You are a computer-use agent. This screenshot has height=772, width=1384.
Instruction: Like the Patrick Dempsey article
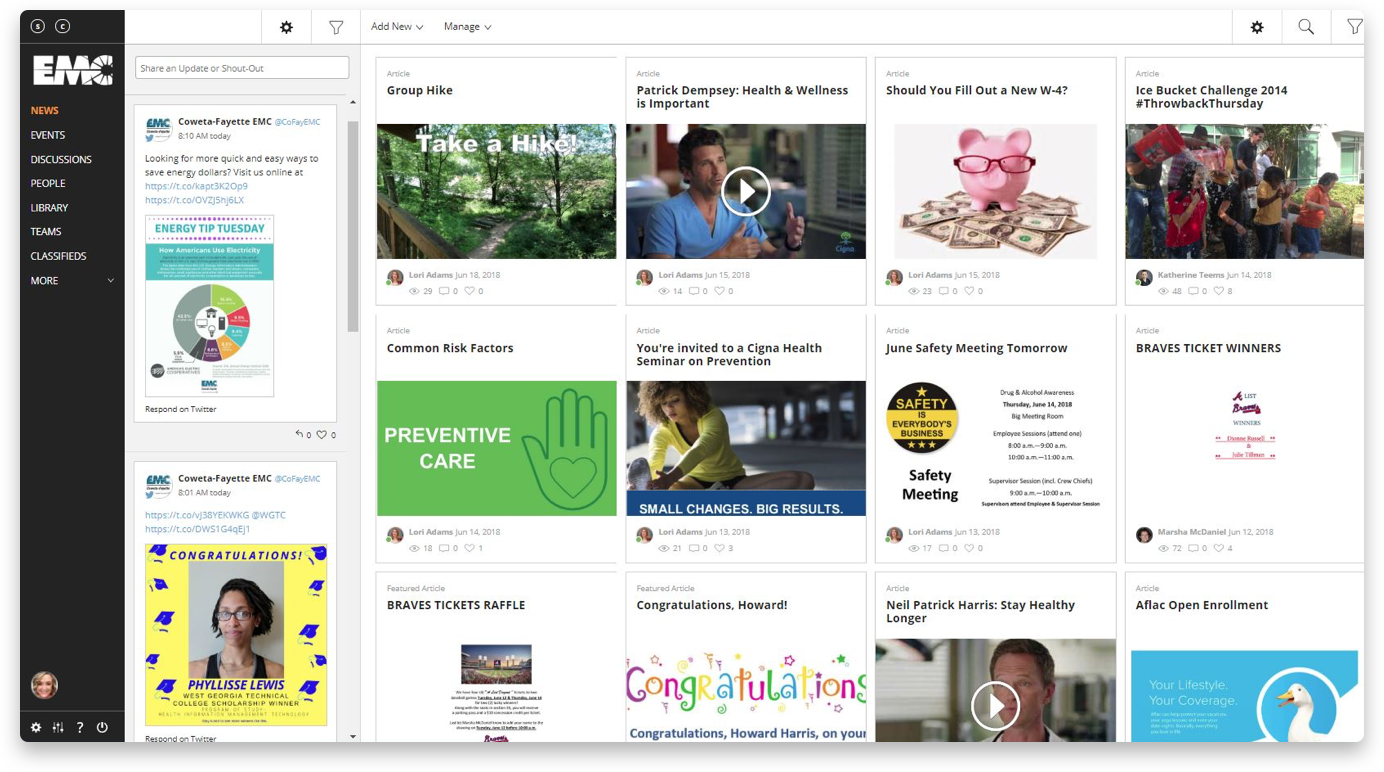pos(719,291)
